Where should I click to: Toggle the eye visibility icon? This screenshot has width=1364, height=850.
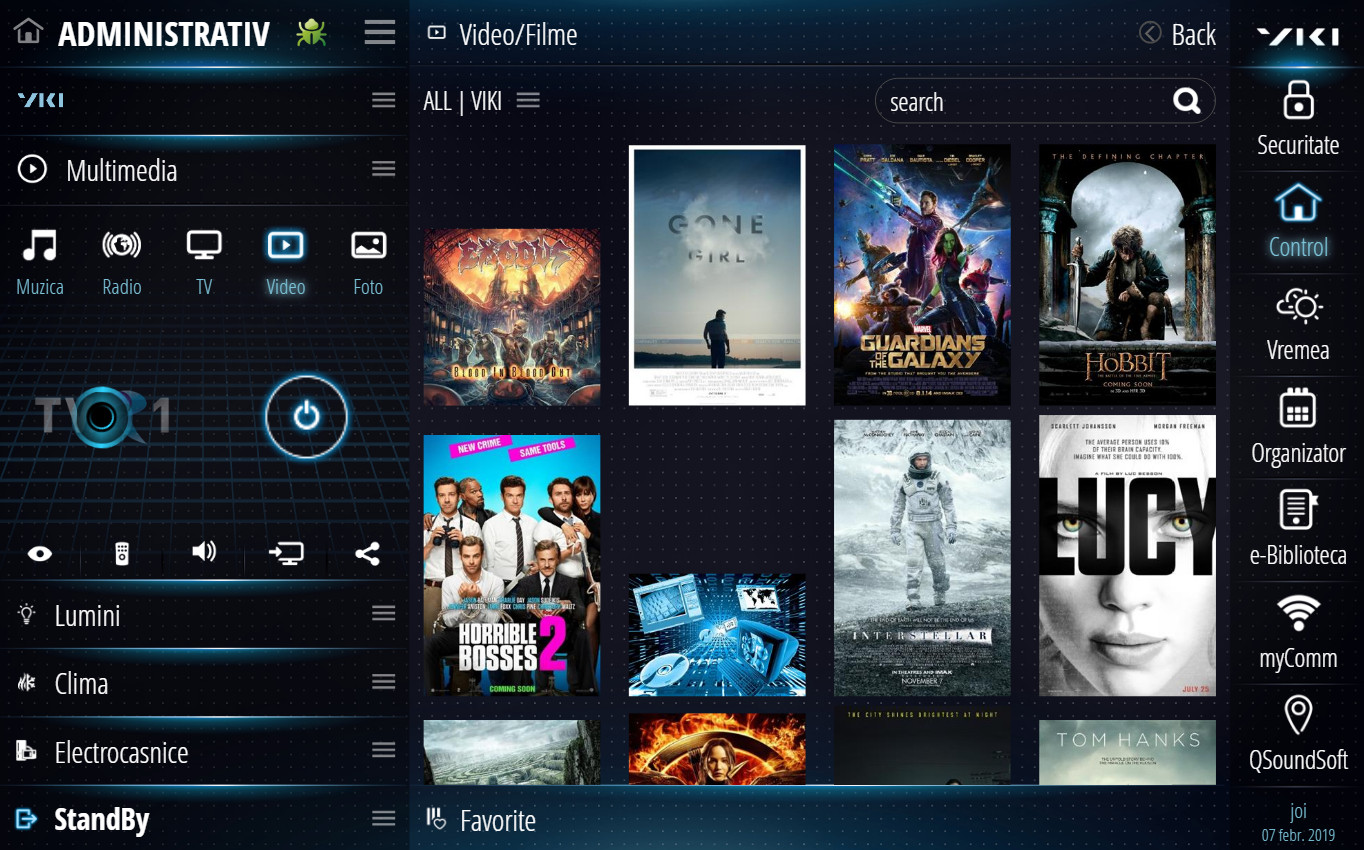[x=40, y=553]
